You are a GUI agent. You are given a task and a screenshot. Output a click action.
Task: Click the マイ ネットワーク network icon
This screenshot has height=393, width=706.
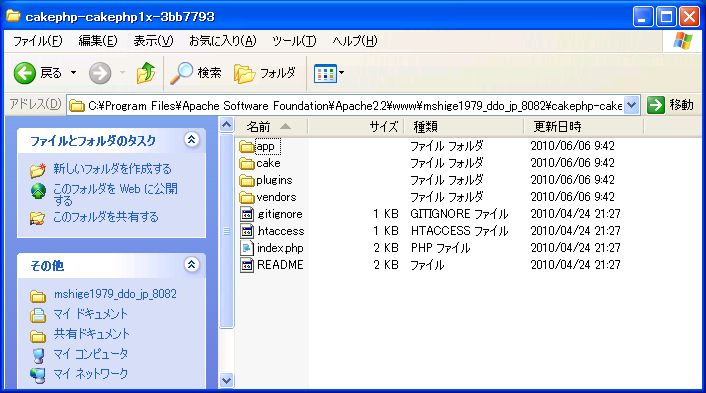[x=38, y=375]
